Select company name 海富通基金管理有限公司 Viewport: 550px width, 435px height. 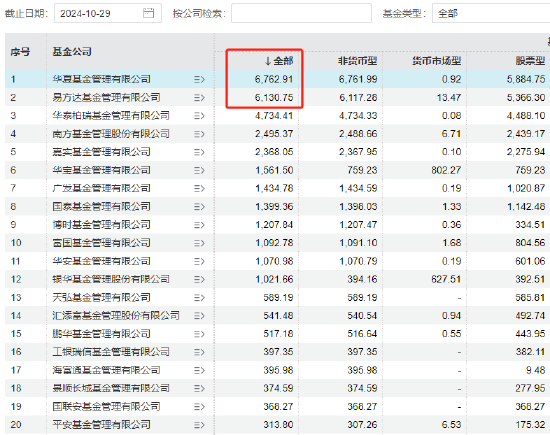106,370
